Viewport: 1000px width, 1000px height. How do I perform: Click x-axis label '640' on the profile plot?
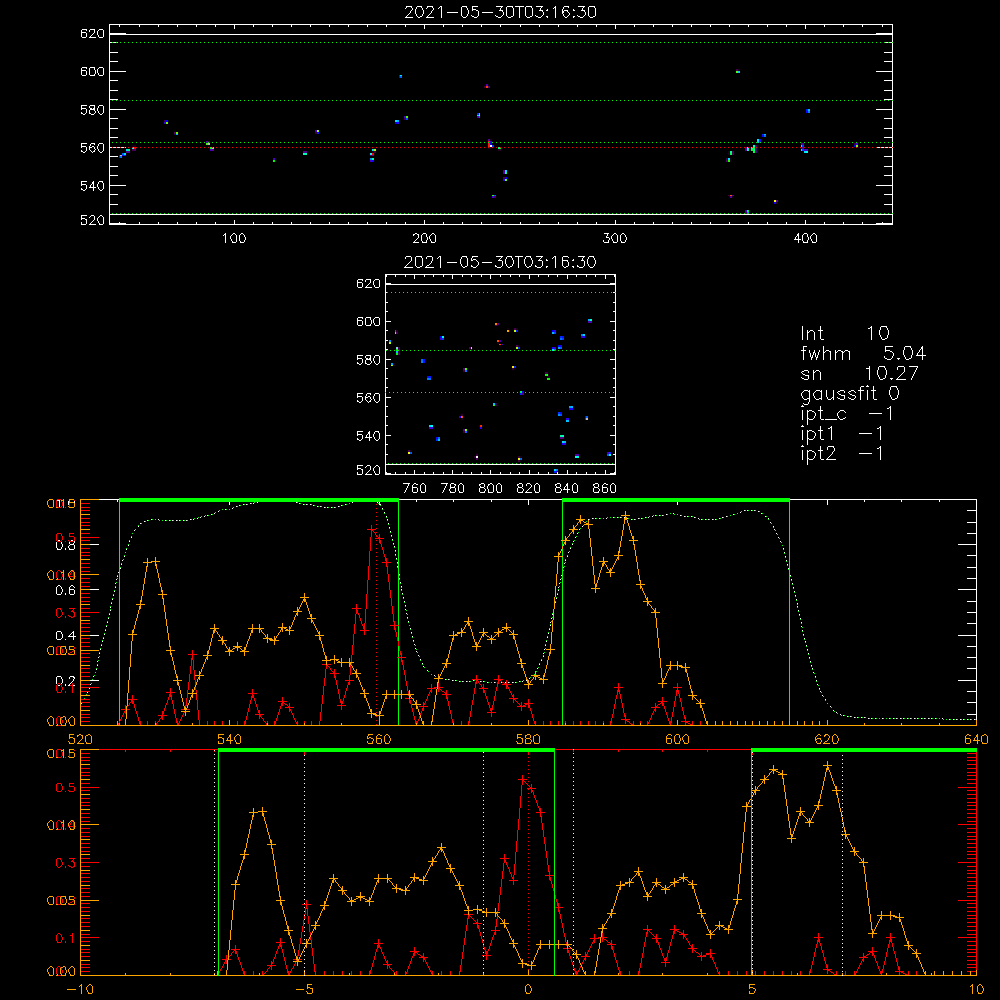(976, 739)
